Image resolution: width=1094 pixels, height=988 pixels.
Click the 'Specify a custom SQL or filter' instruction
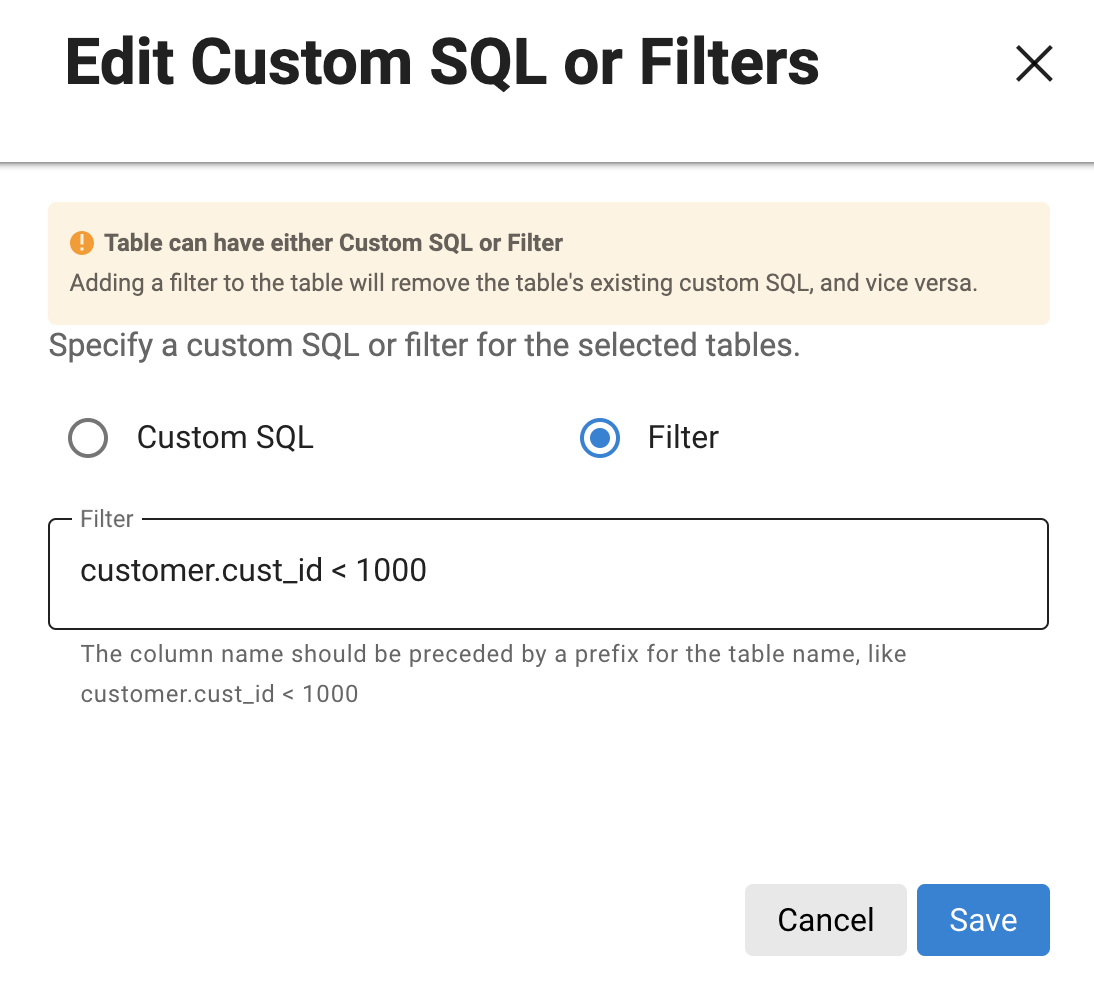[x=424, y=346]
